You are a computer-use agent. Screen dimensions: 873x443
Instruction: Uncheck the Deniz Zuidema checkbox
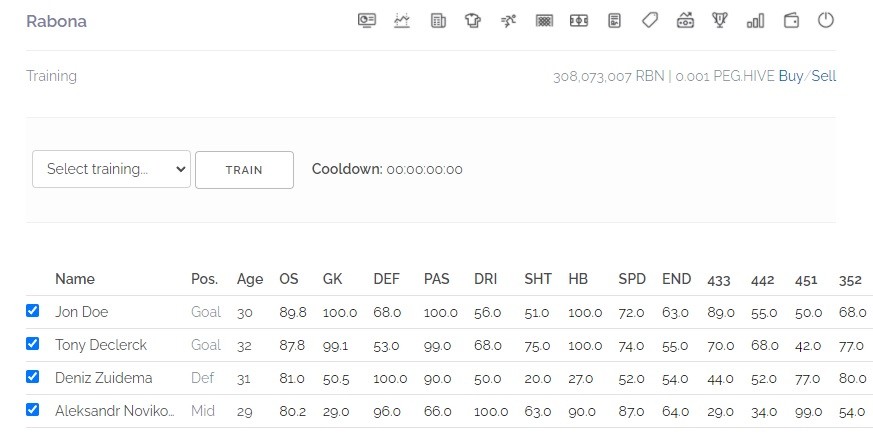tap(32, 377)
